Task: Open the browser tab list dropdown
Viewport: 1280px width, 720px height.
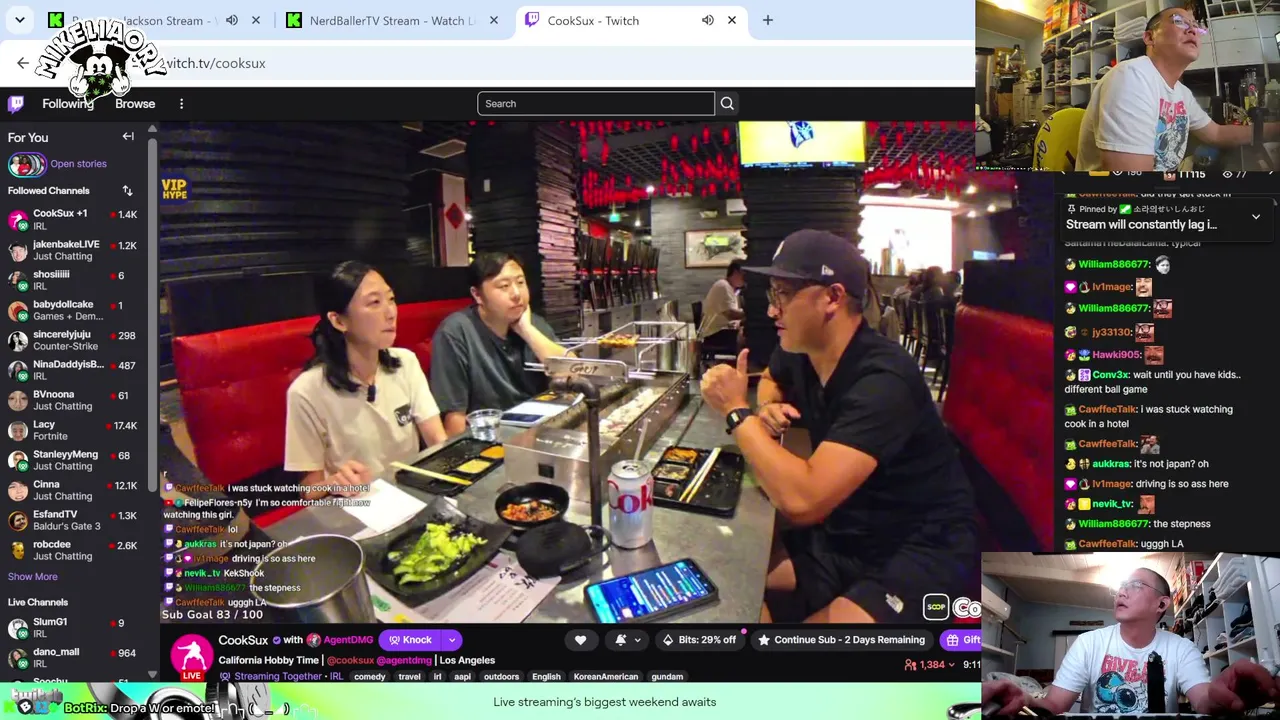Action: point(20,20)
